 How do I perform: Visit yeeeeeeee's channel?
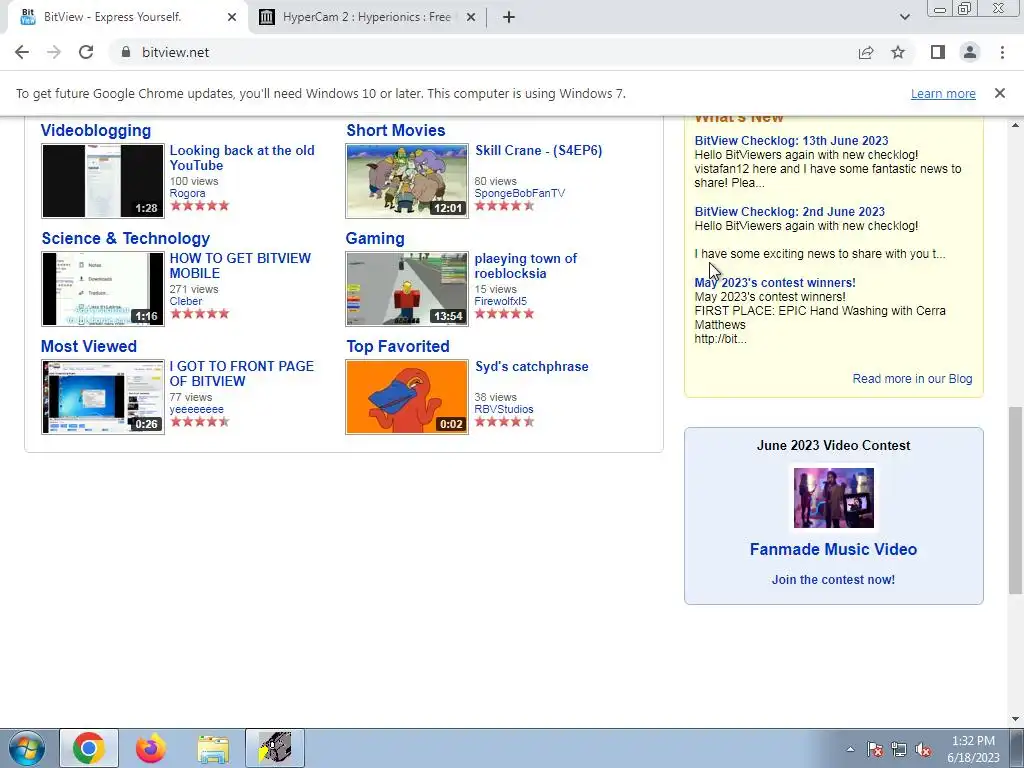[x=197, y=409]
